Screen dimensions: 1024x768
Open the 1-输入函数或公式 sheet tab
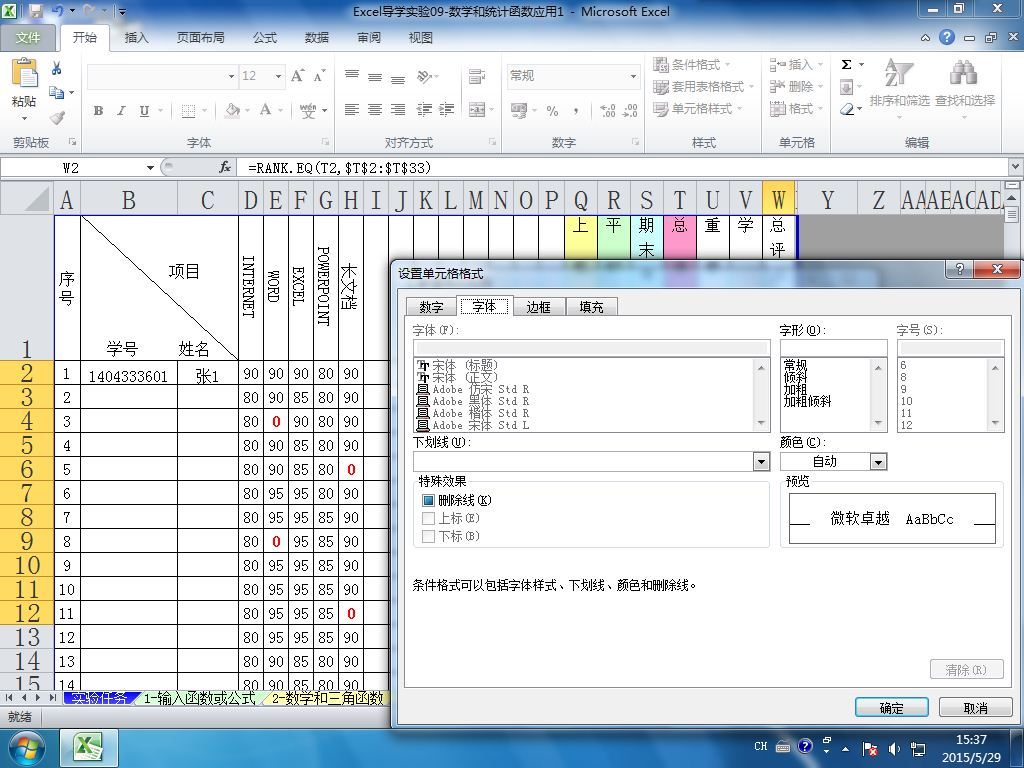[199, 698]
